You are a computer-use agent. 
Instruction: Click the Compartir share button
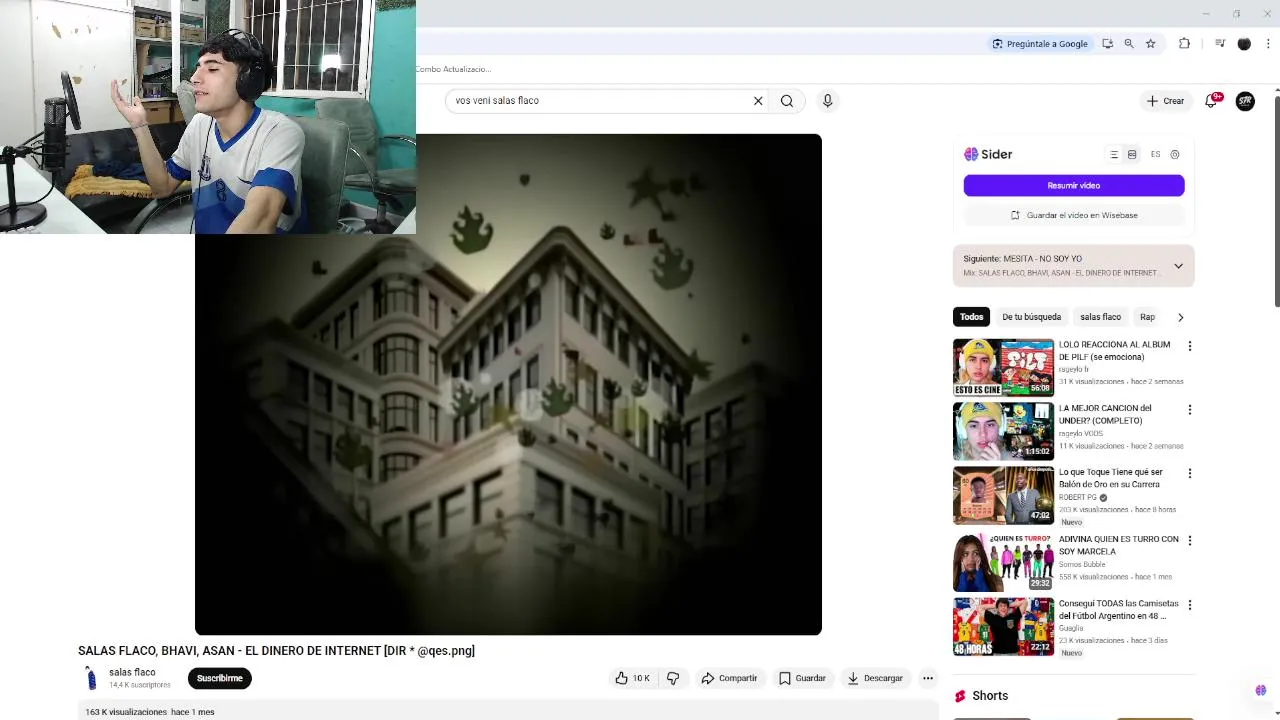click(729, 678)
